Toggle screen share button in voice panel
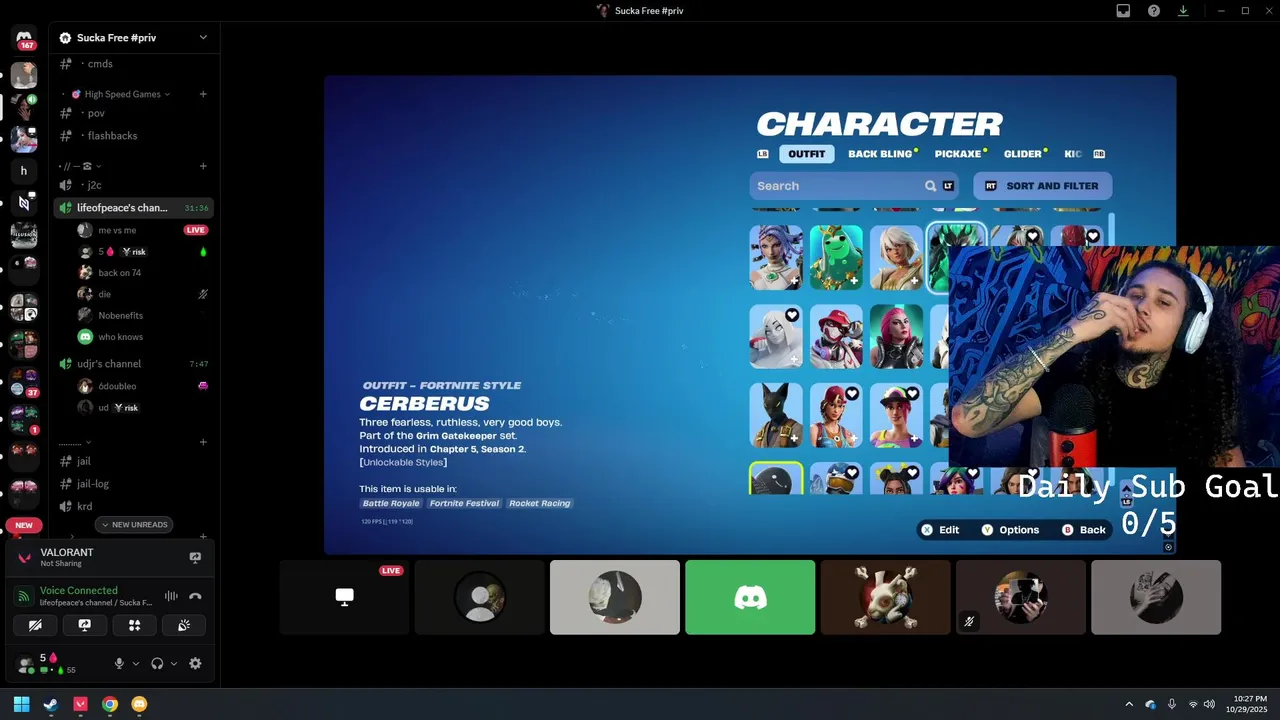 [85, 625]
